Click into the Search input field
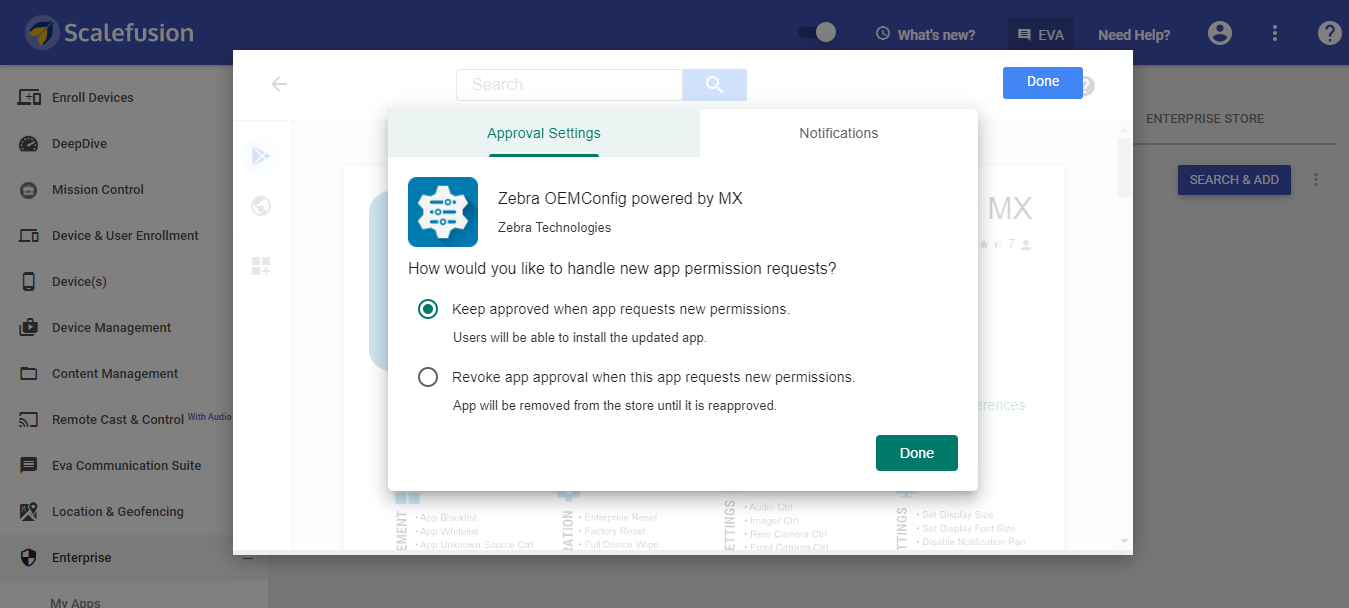The height and width of the screenshot is (608, 1349). coord(569,85)
